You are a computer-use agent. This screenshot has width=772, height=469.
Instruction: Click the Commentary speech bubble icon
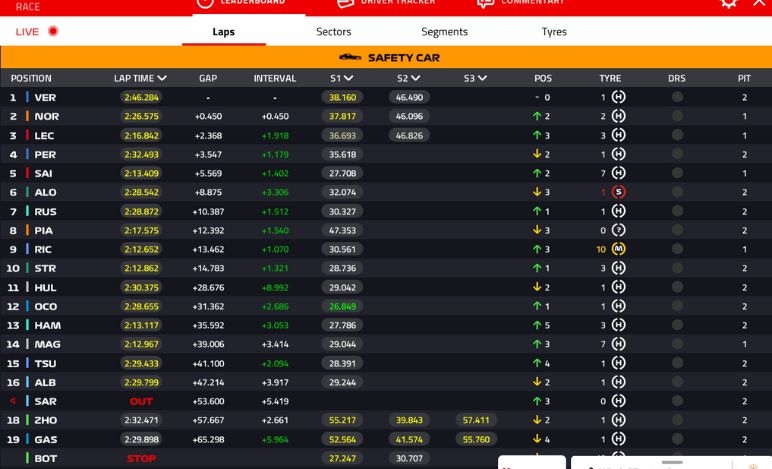pos(485,3)
